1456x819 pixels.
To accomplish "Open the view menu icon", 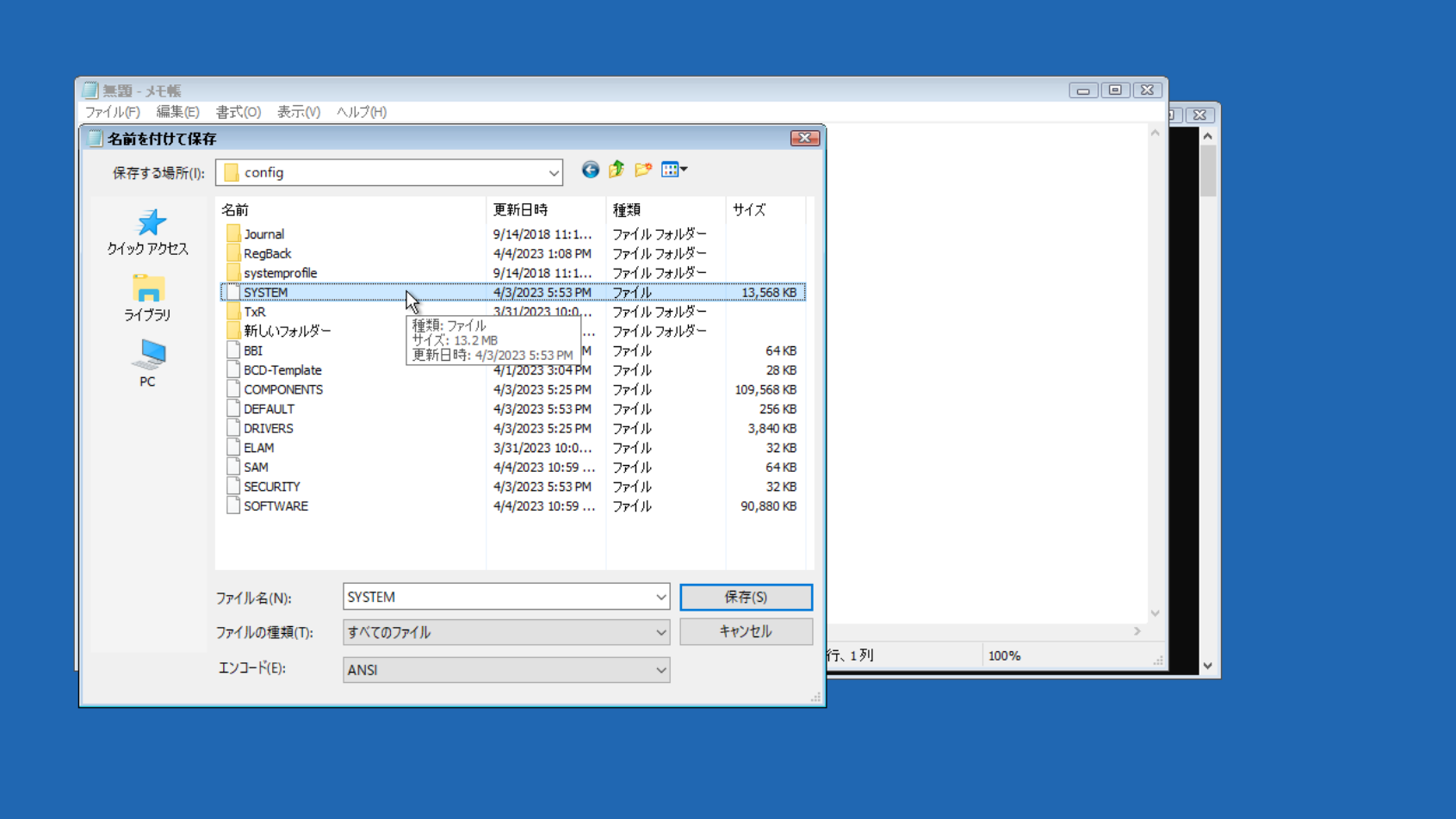I will pos(673,170).
